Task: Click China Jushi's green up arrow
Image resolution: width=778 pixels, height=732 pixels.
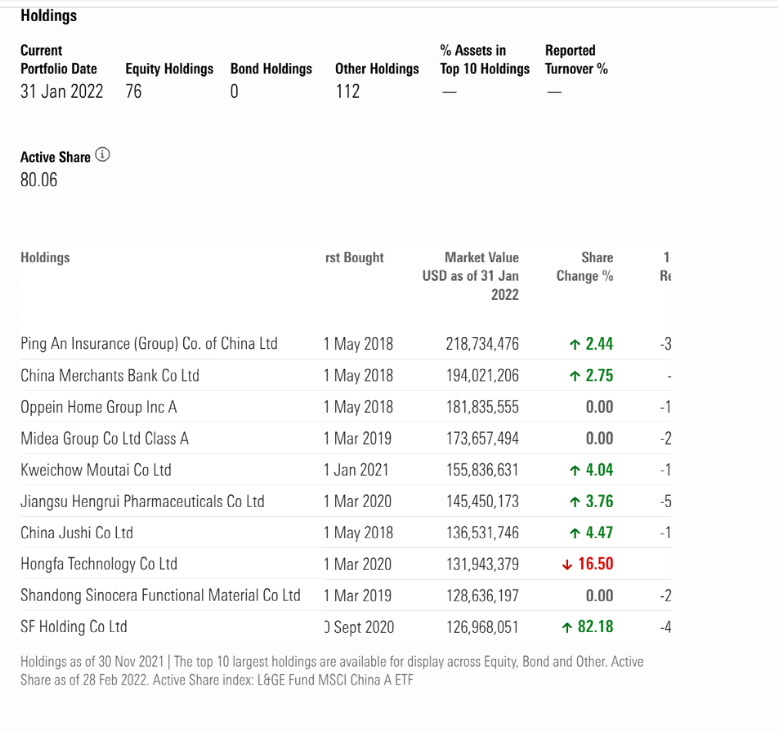Action: 574,534
